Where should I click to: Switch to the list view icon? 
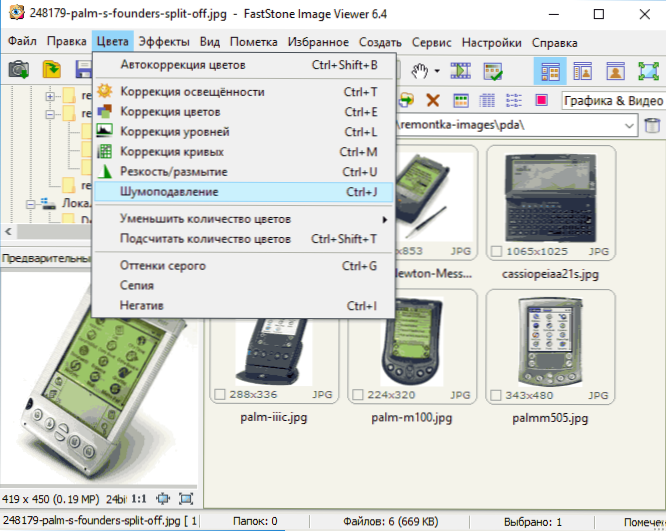[x=514, y=101]
